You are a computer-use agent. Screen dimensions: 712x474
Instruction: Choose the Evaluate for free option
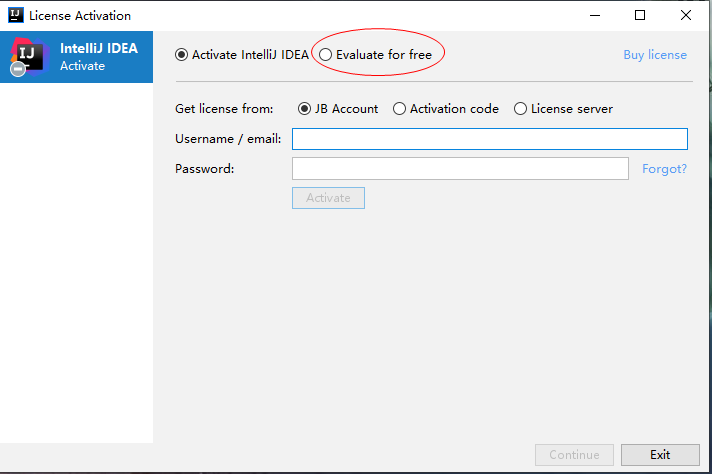click(x=326, y=55)
